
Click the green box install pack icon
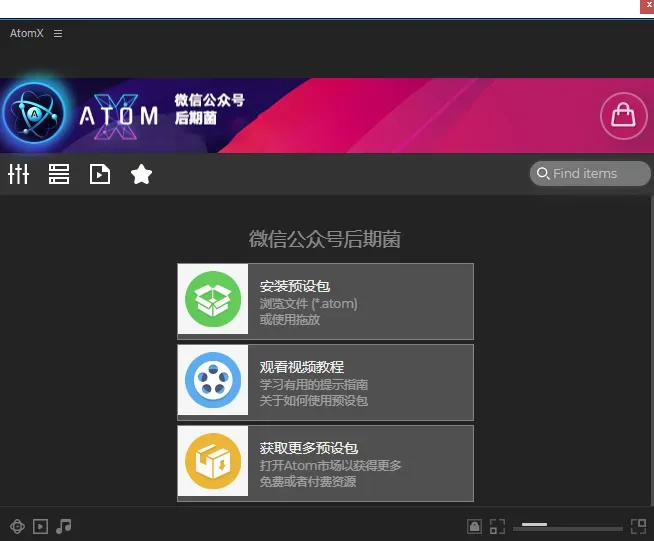(213, 299)
